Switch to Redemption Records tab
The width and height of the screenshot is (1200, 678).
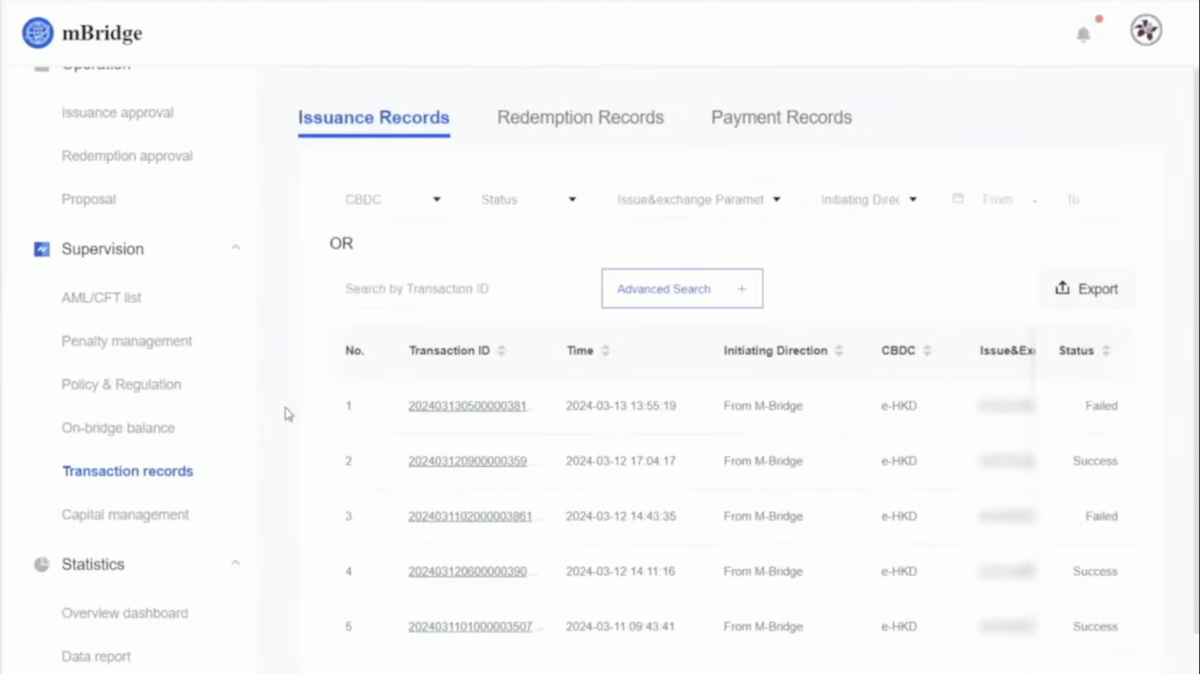pos(580,118)
